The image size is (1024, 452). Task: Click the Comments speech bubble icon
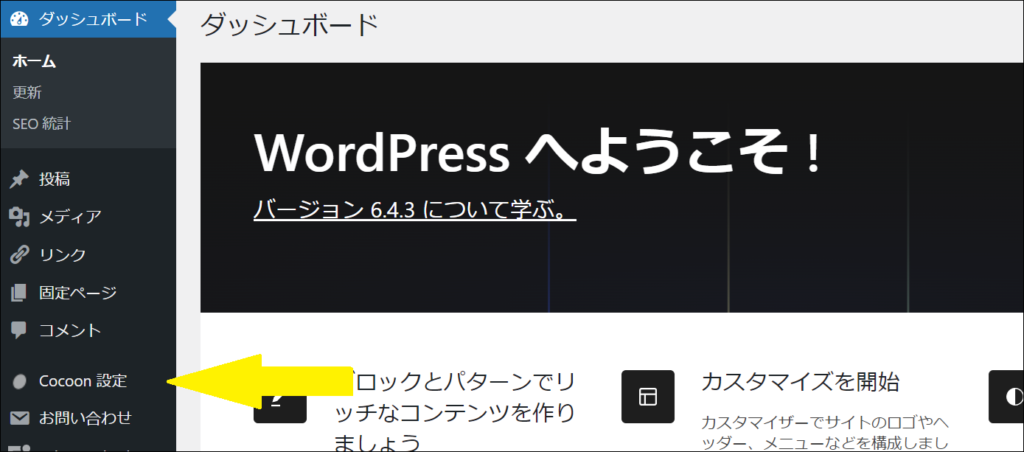click(20, 330)
